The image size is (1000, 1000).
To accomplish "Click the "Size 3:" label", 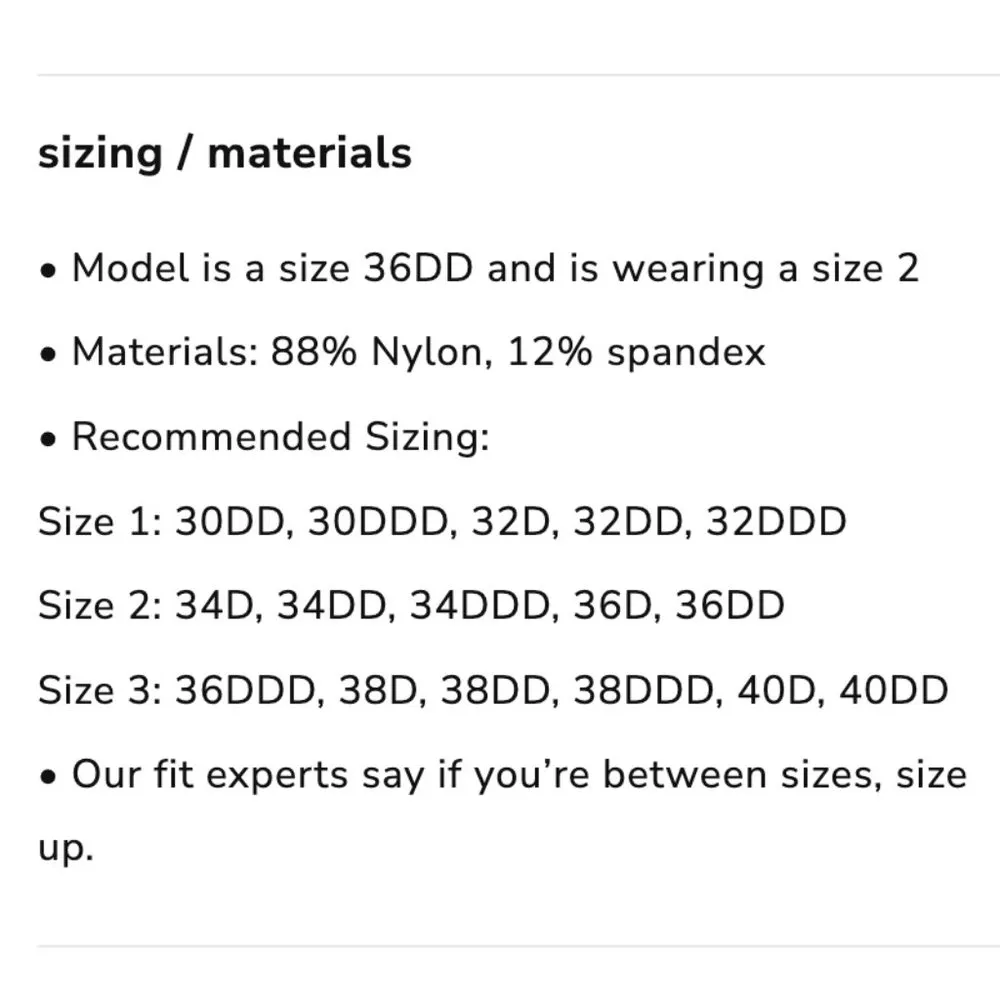I will [x=99, y=690].
